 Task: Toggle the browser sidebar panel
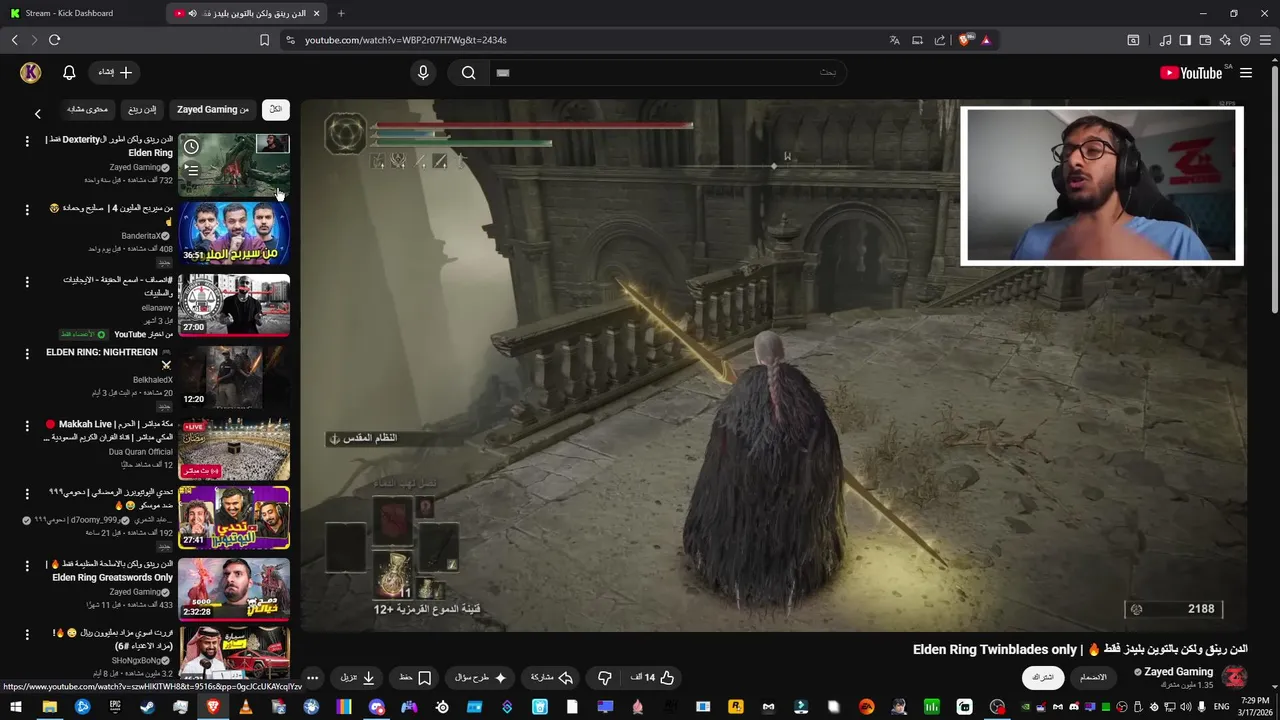pyautogui.click(x=1185, y=40)
